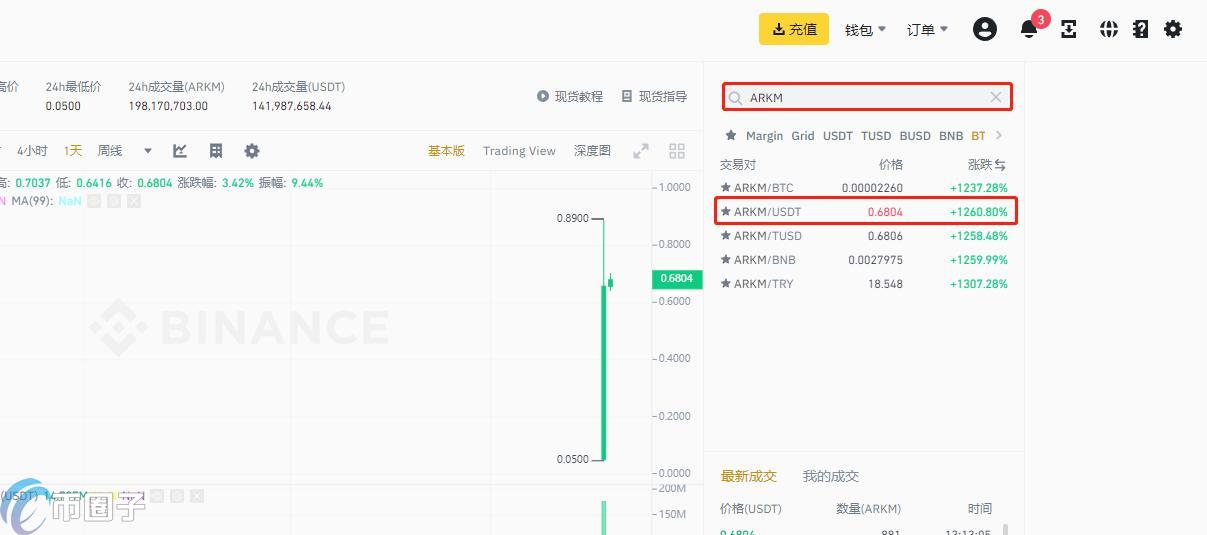Click the large green candlestick on chart
Image resolution: width=1207 pixels, height=535 pixels.
pos(604,372)
